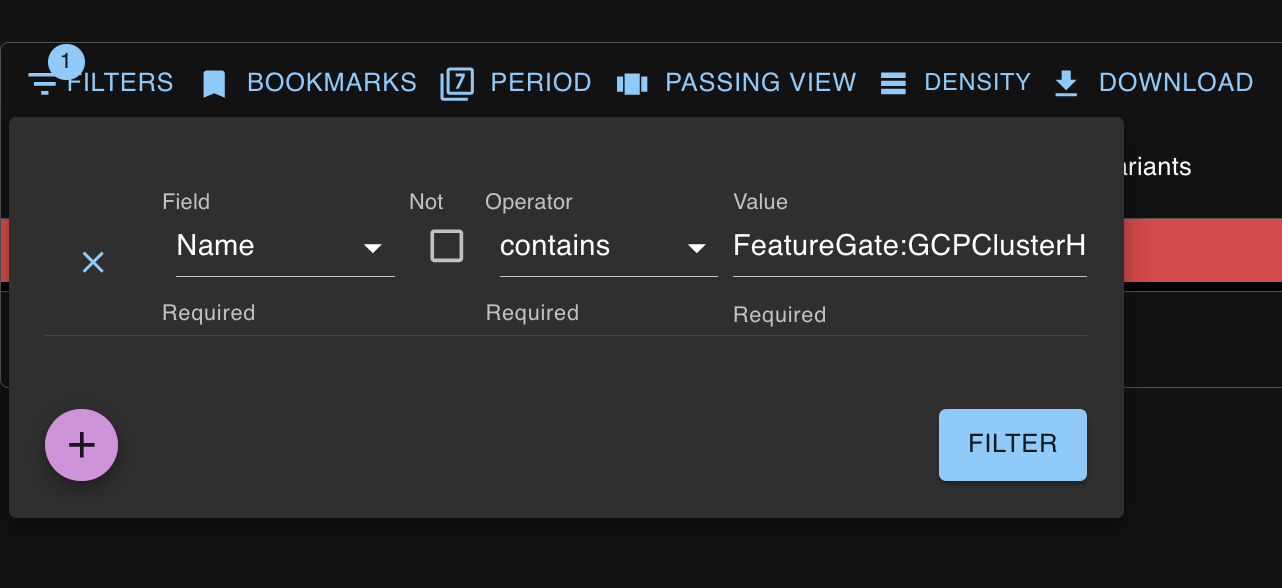Open the PERIOD toolbar option
The image size is (1282, 588).
pyautogui.click(x=540, y=82)
